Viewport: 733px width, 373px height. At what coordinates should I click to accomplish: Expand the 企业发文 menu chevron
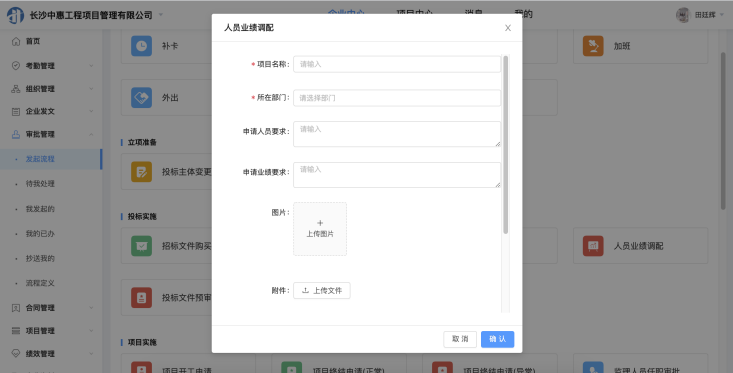(x=91, y=111)
